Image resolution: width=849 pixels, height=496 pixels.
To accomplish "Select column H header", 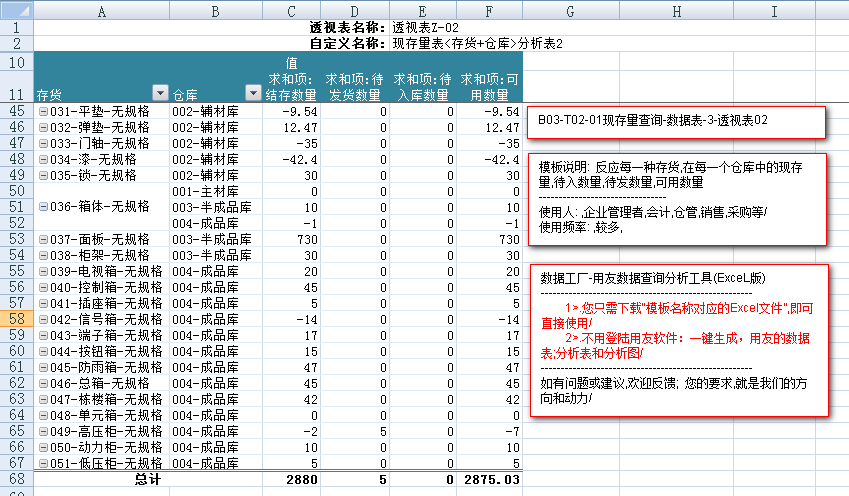I will 677,10.
